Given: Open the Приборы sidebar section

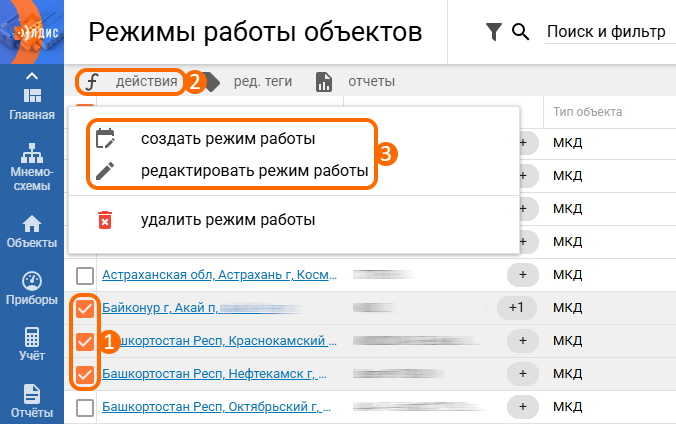Looking at the screenshot, I should tap(32, 289).
